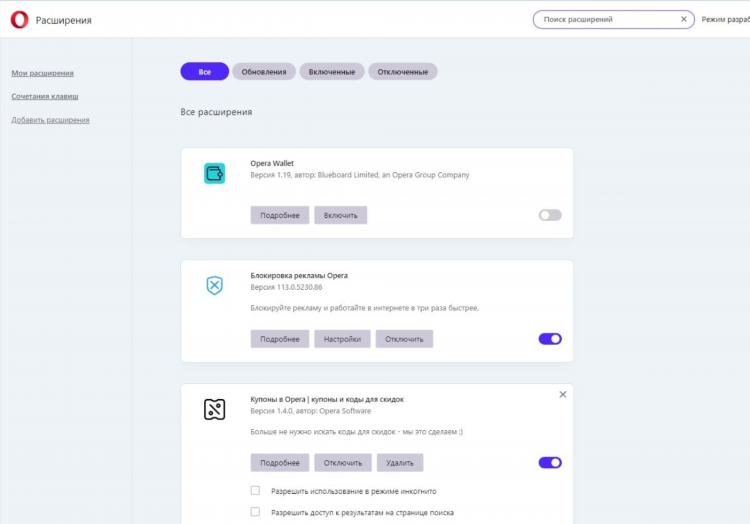Image resolution: width=750 pixels, height=524 pixels.
Task: Click the Версия 113.0.5230.86 text
Action: click(x=287, y=287)
